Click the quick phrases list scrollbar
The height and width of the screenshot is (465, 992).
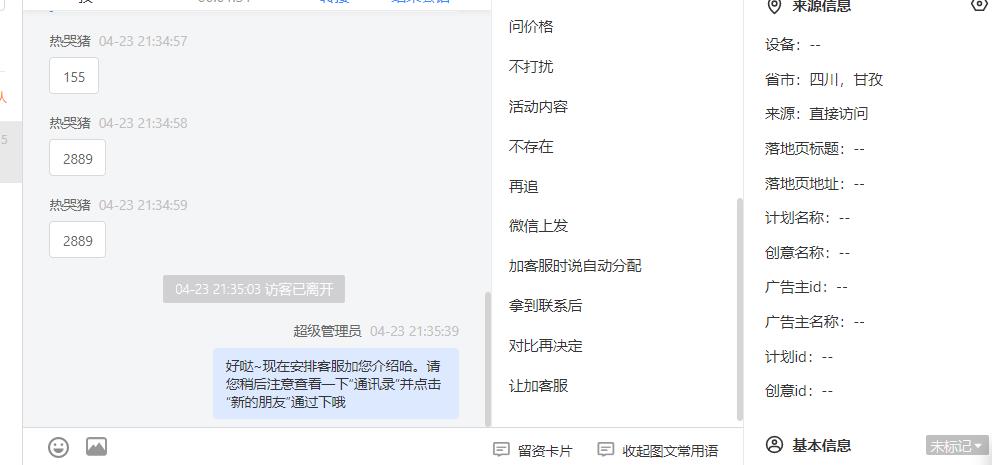740,309
